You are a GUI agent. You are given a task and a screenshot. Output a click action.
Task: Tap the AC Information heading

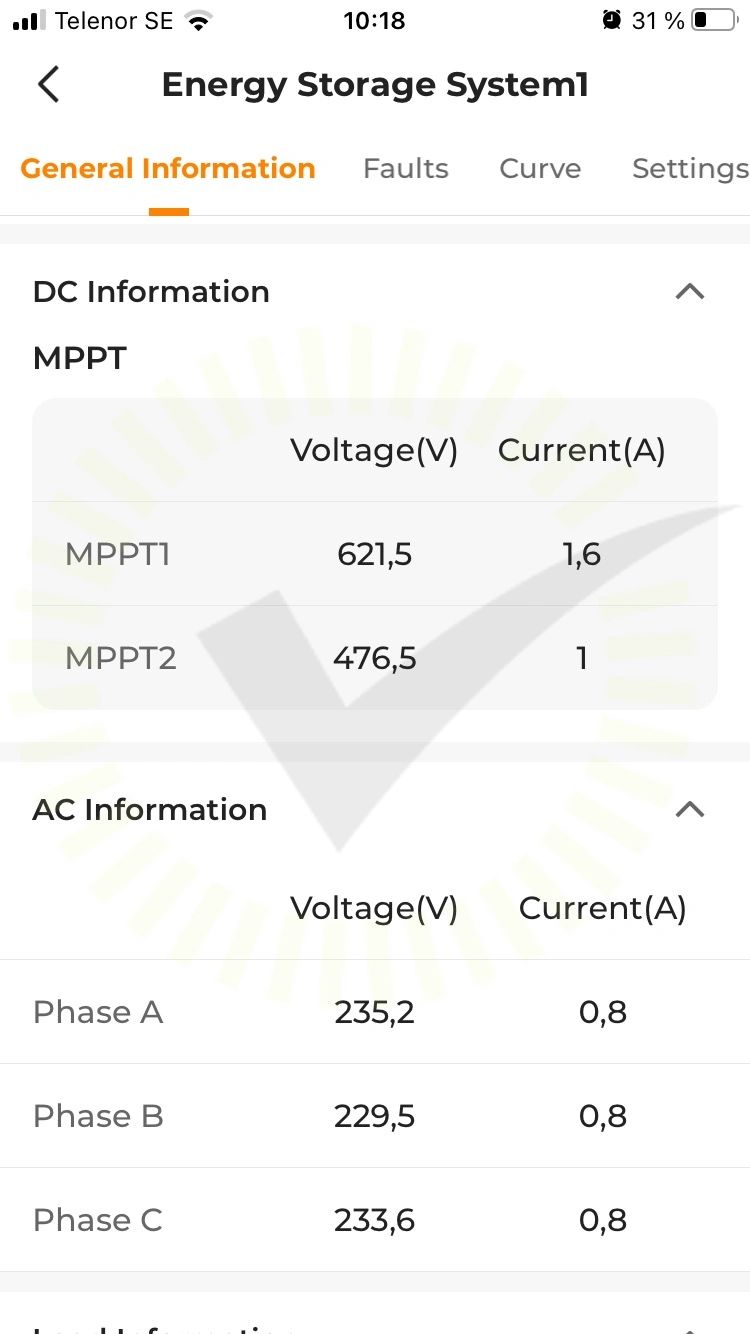click(x=150, y=809)
